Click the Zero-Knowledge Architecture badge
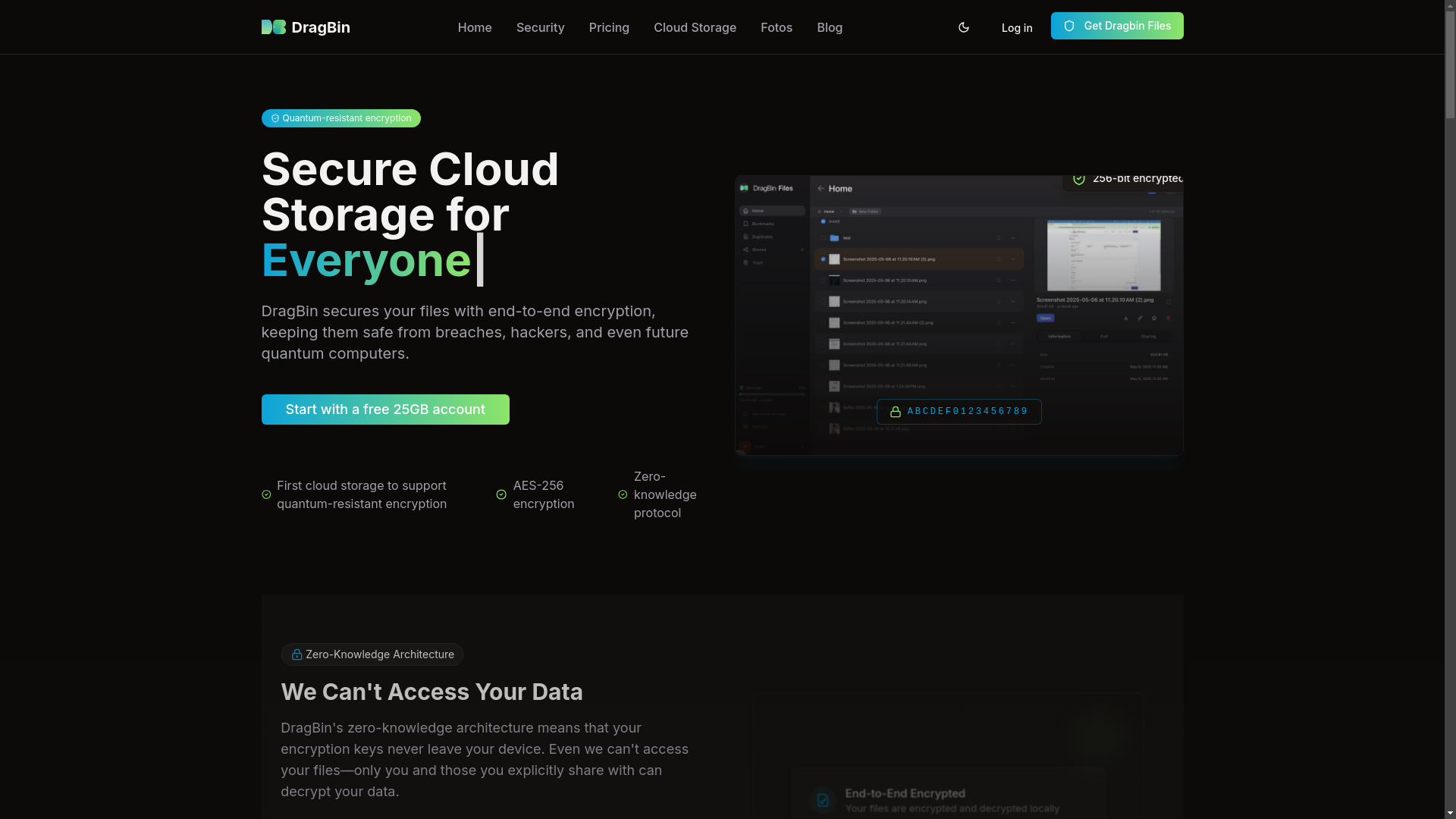Viewport: 1456px width, 819px height. (372, 654)
